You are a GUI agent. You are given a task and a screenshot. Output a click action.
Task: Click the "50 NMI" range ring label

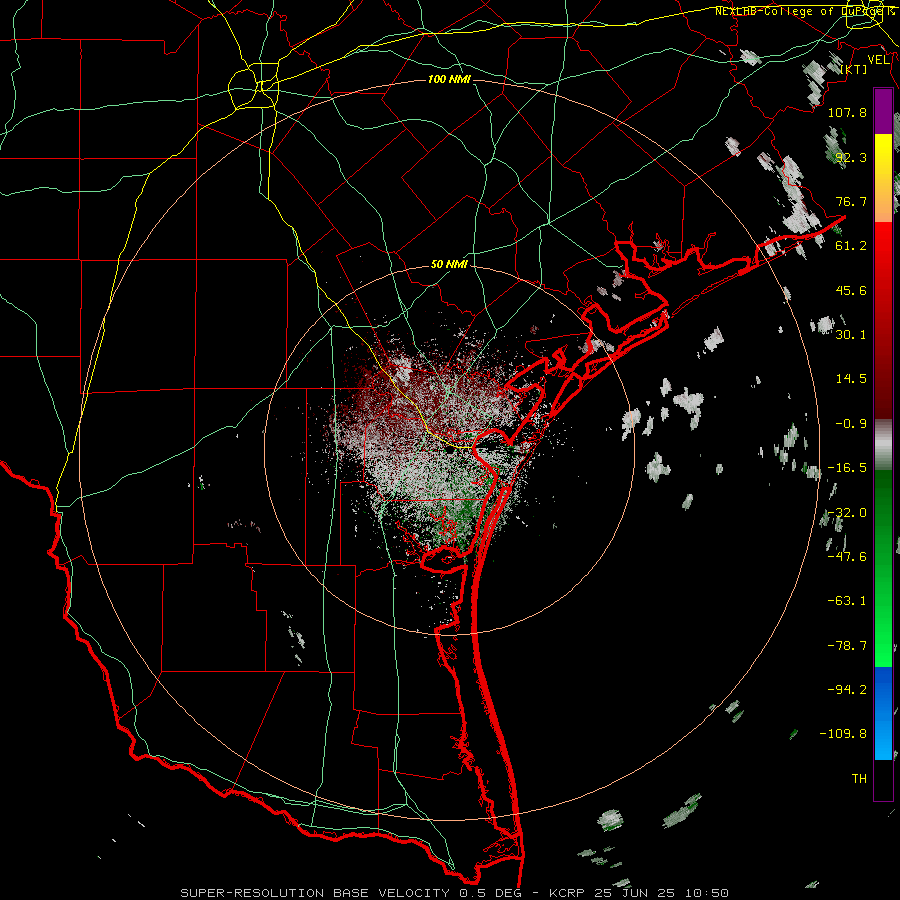[x=449, y=265]
